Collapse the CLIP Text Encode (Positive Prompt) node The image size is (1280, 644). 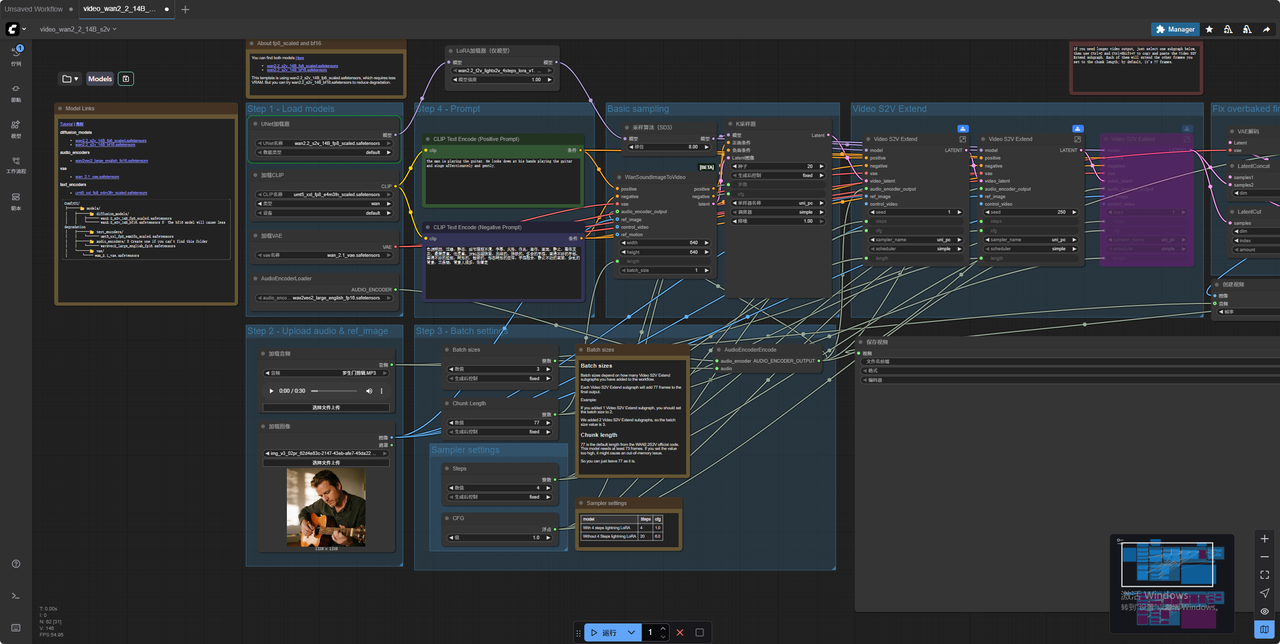coord(427,139)
